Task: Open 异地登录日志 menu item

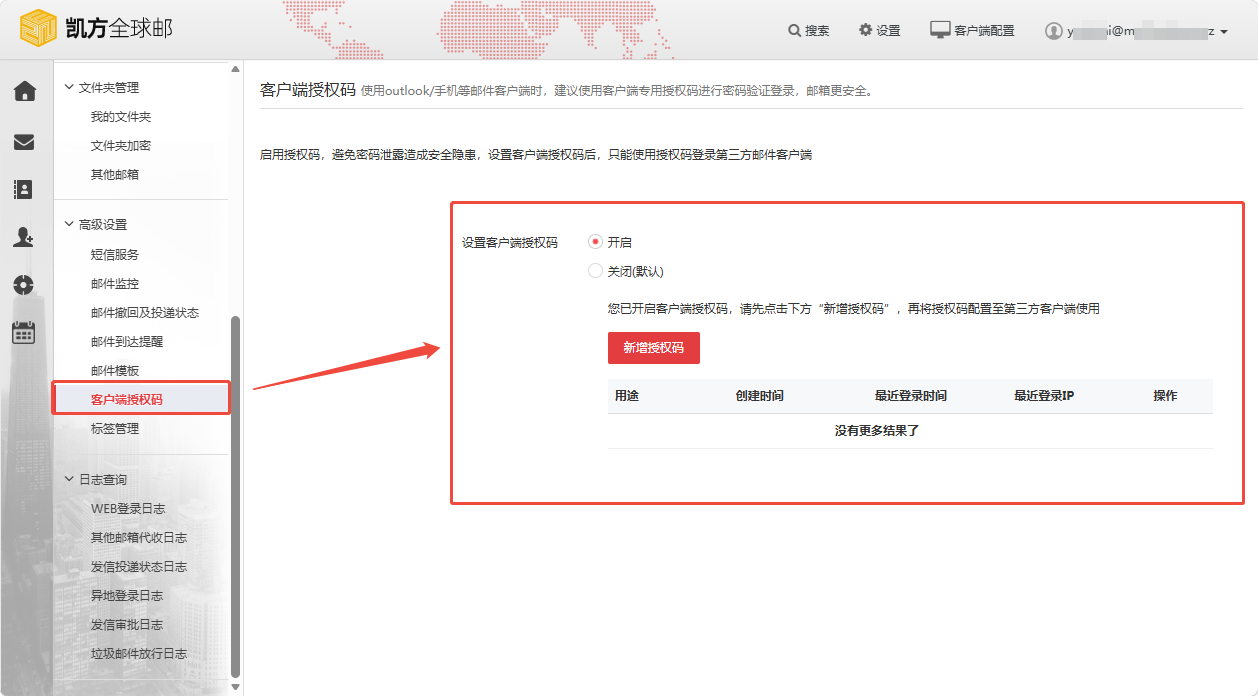Action: (x=127, y=596)
